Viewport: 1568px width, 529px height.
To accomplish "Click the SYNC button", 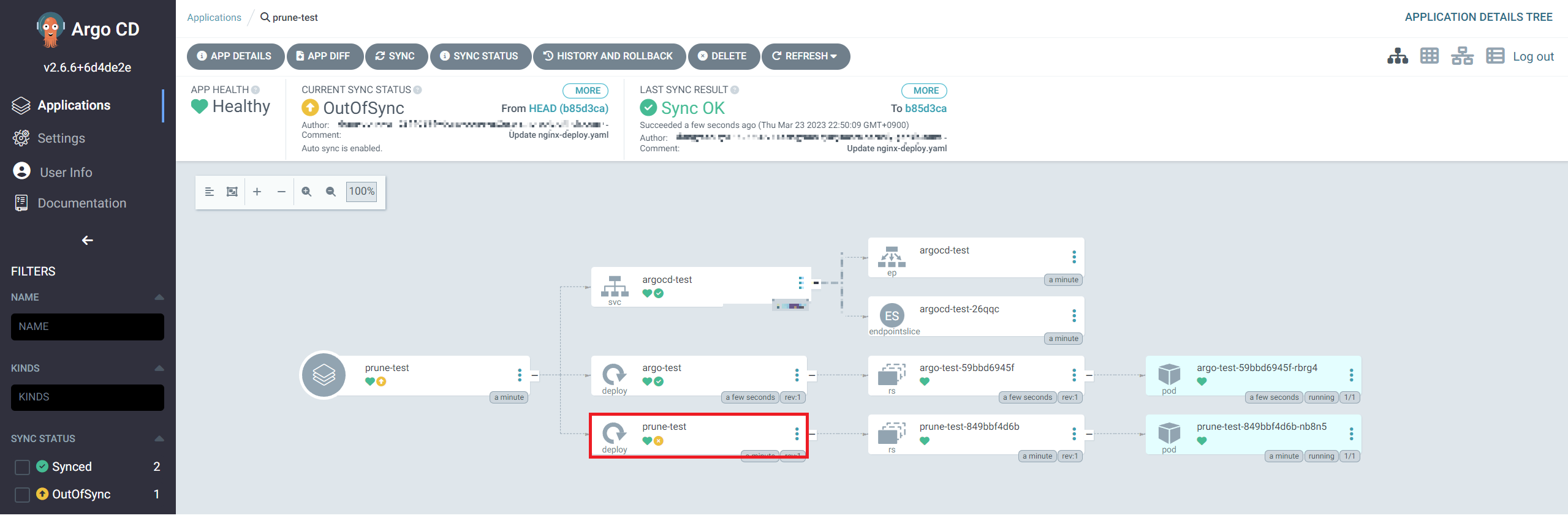I will [395, 56].
